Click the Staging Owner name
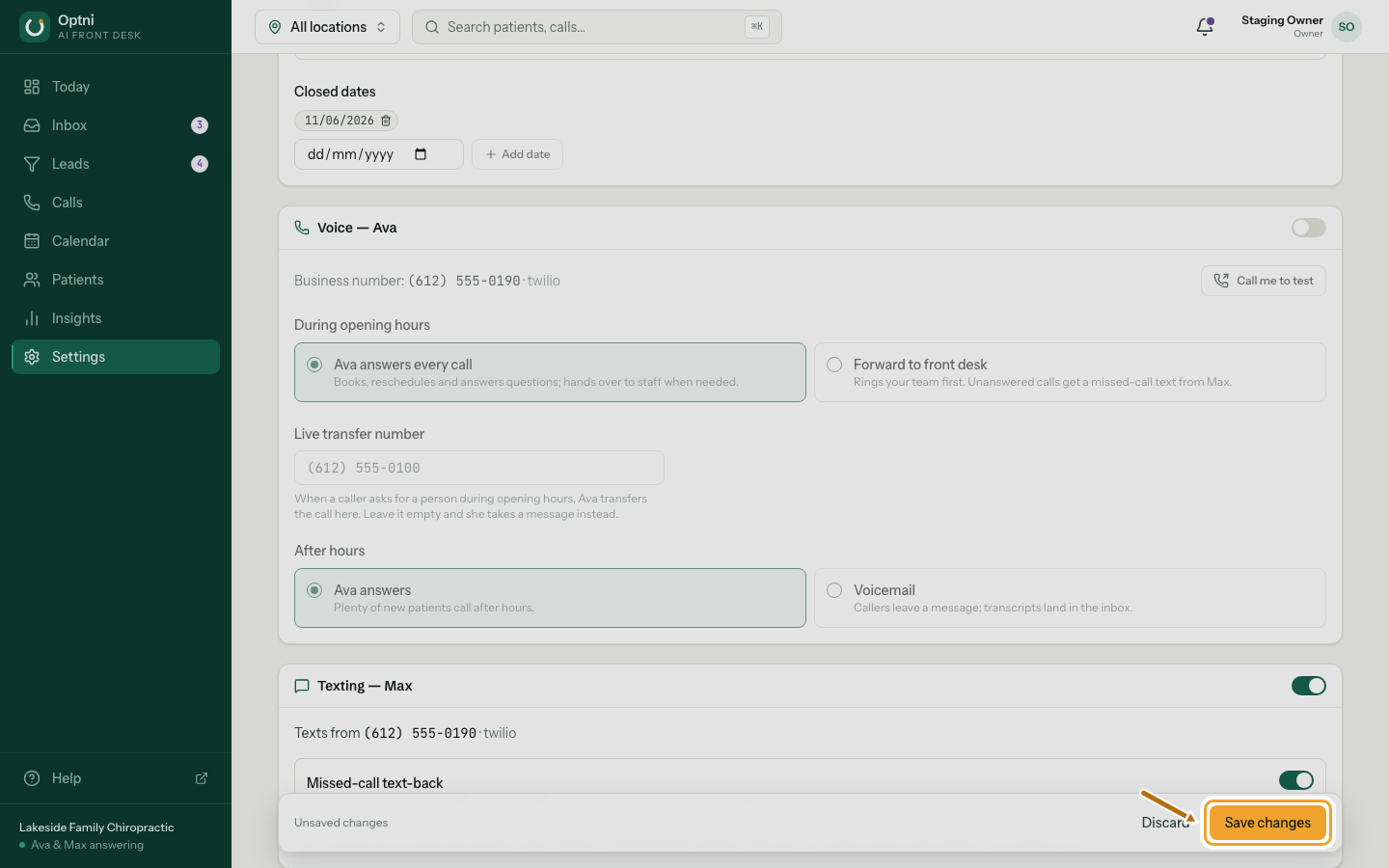The height and width of the screenshot is (868, 1389). [x=1282, y=20]
